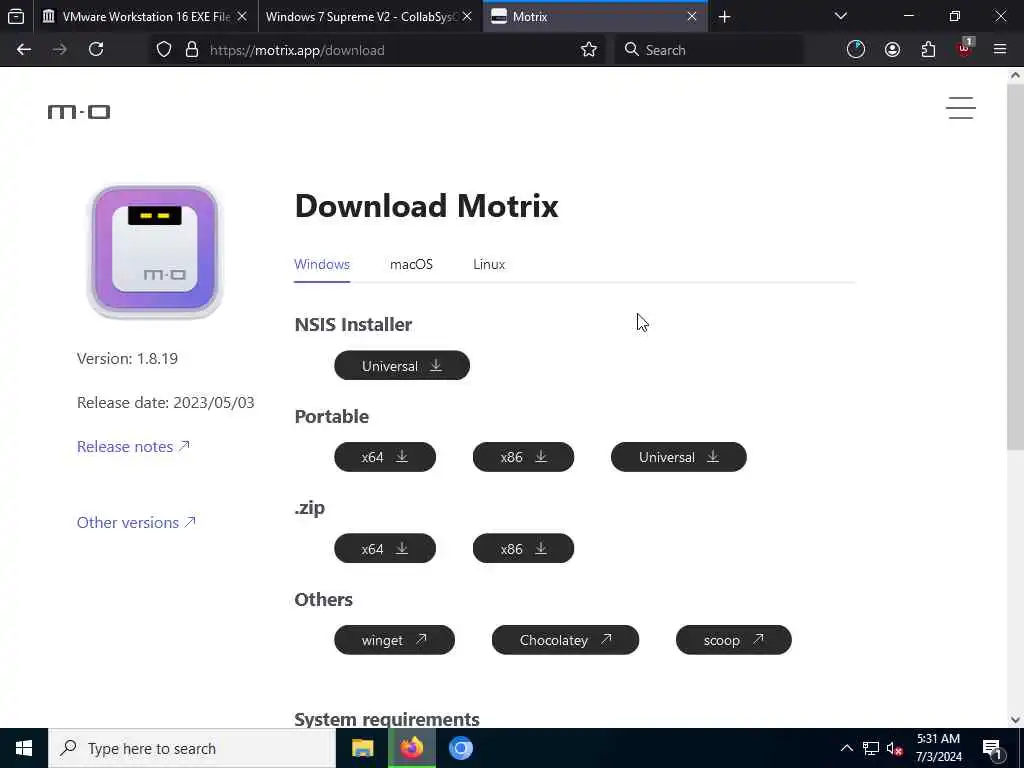Download Portable x64 build

[385, 457]
